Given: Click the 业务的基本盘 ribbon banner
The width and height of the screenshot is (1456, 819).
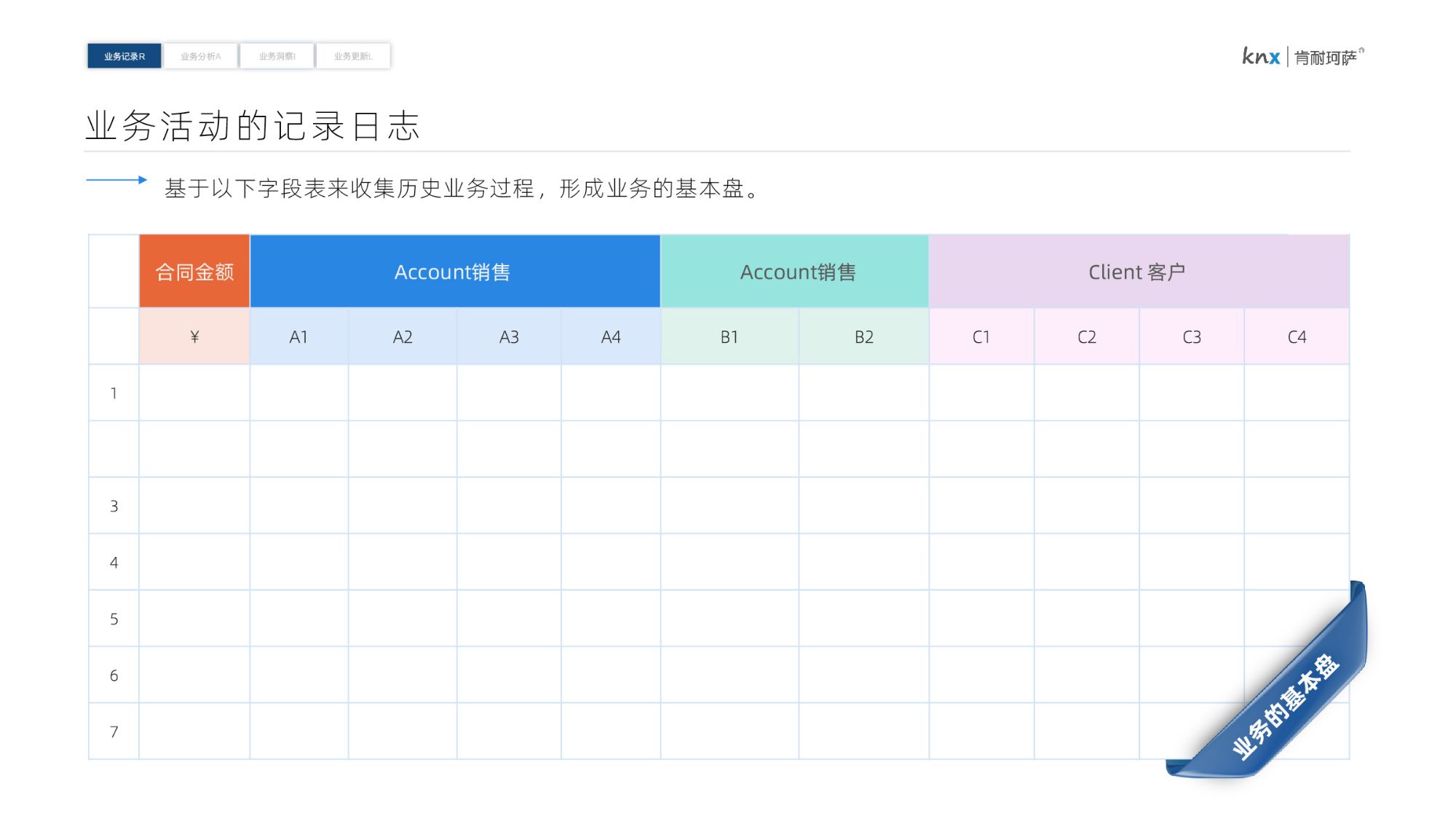Looking at the screenshot, I should (1286, 706).
